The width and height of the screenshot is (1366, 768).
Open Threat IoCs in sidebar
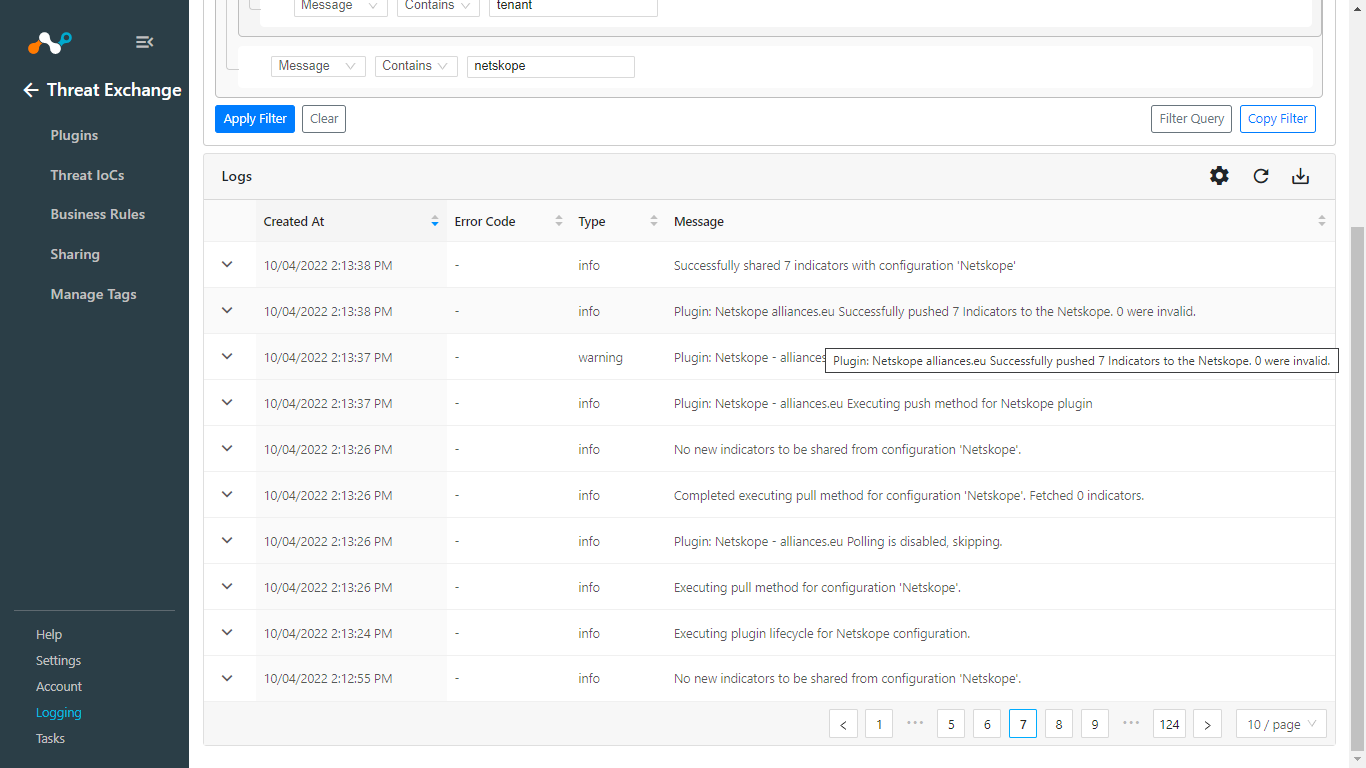pyautogui.click(x=87, y=175)
